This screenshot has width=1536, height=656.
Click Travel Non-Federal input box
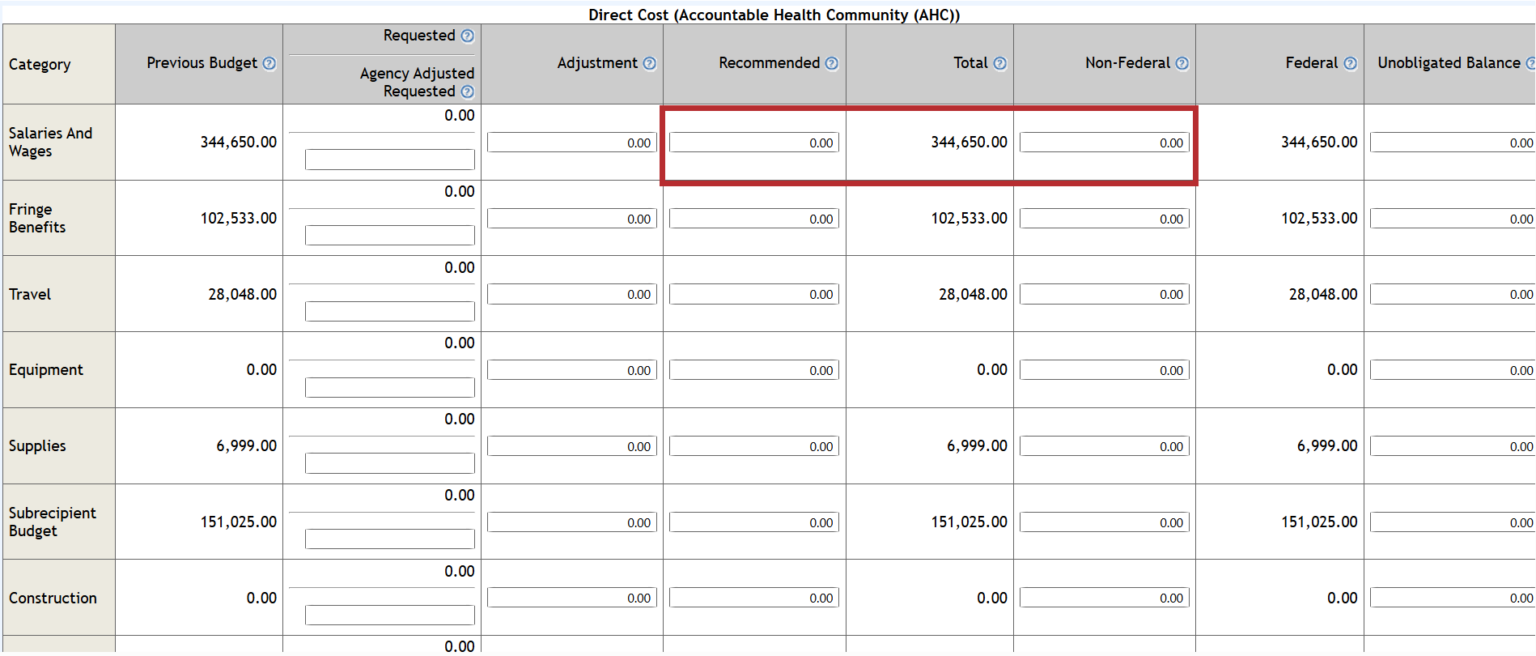pyautogui.click(x=1104, y=295)
